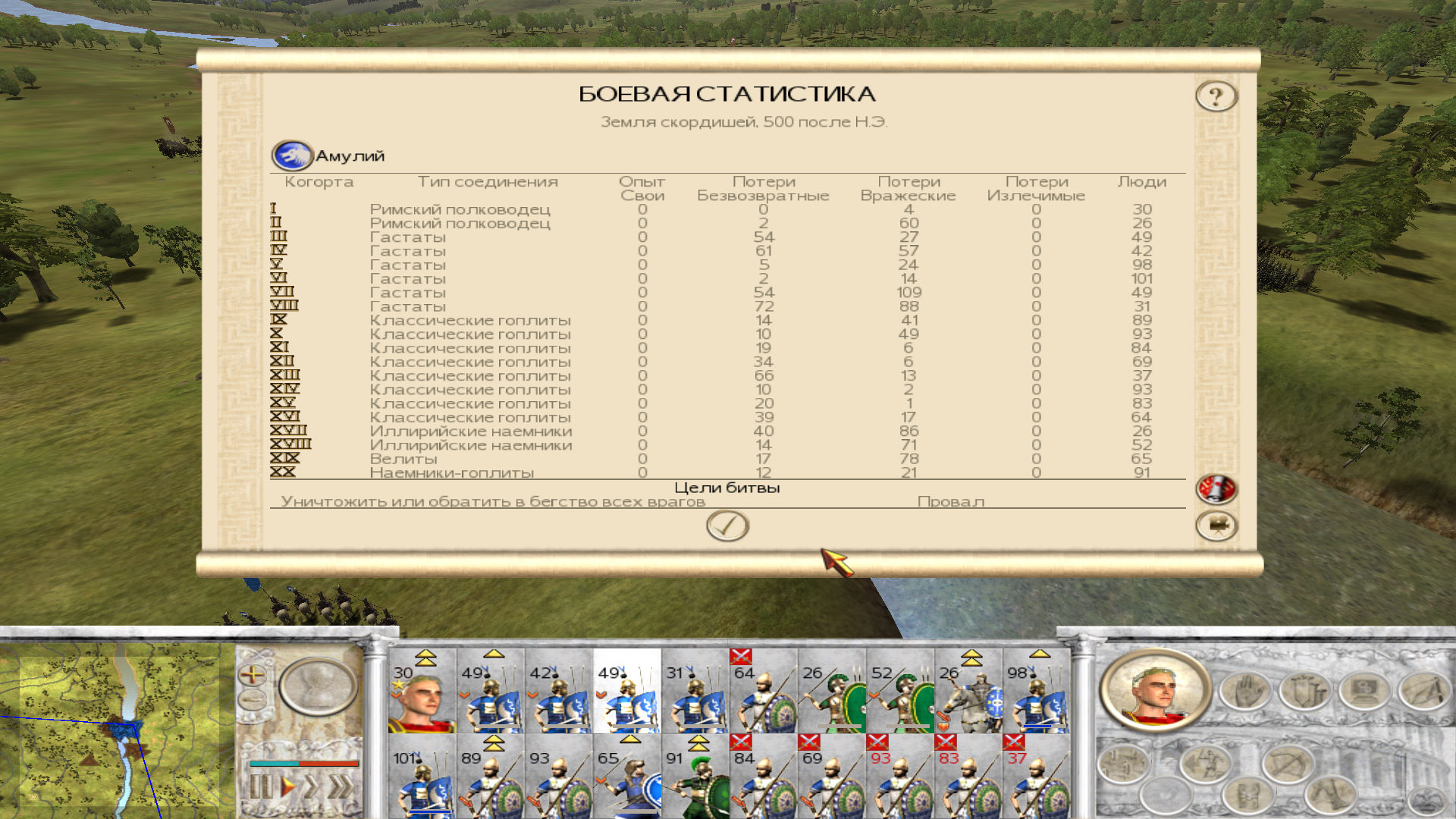Click the Потери Вражеские column header

point(908,189)
